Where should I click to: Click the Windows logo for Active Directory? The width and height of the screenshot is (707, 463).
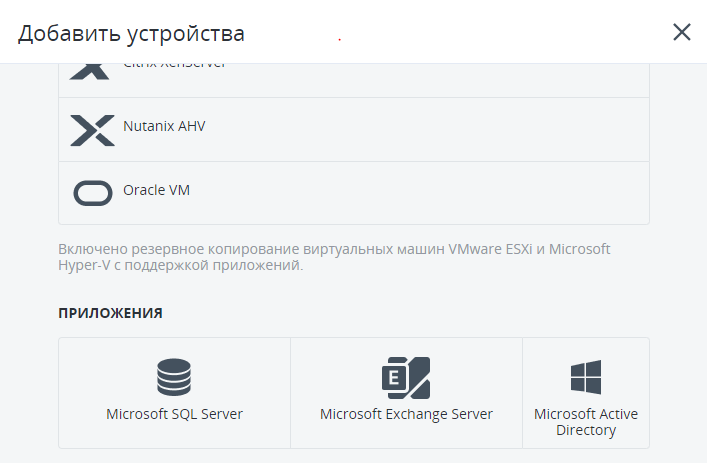[x=585, y=378]
